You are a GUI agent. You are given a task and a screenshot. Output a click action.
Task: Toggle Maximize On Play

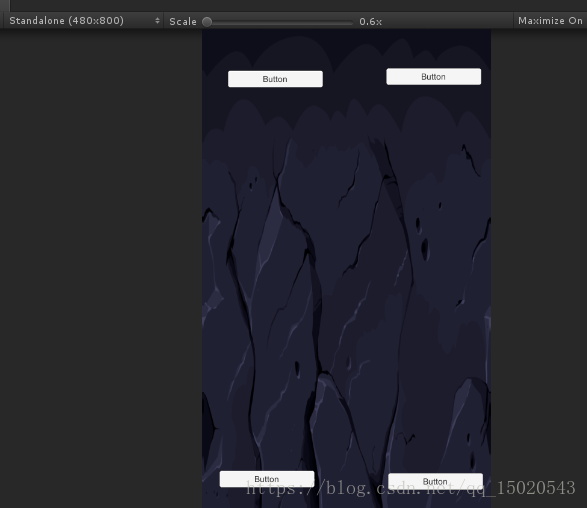pyautogui.click(x=550, y=21)
